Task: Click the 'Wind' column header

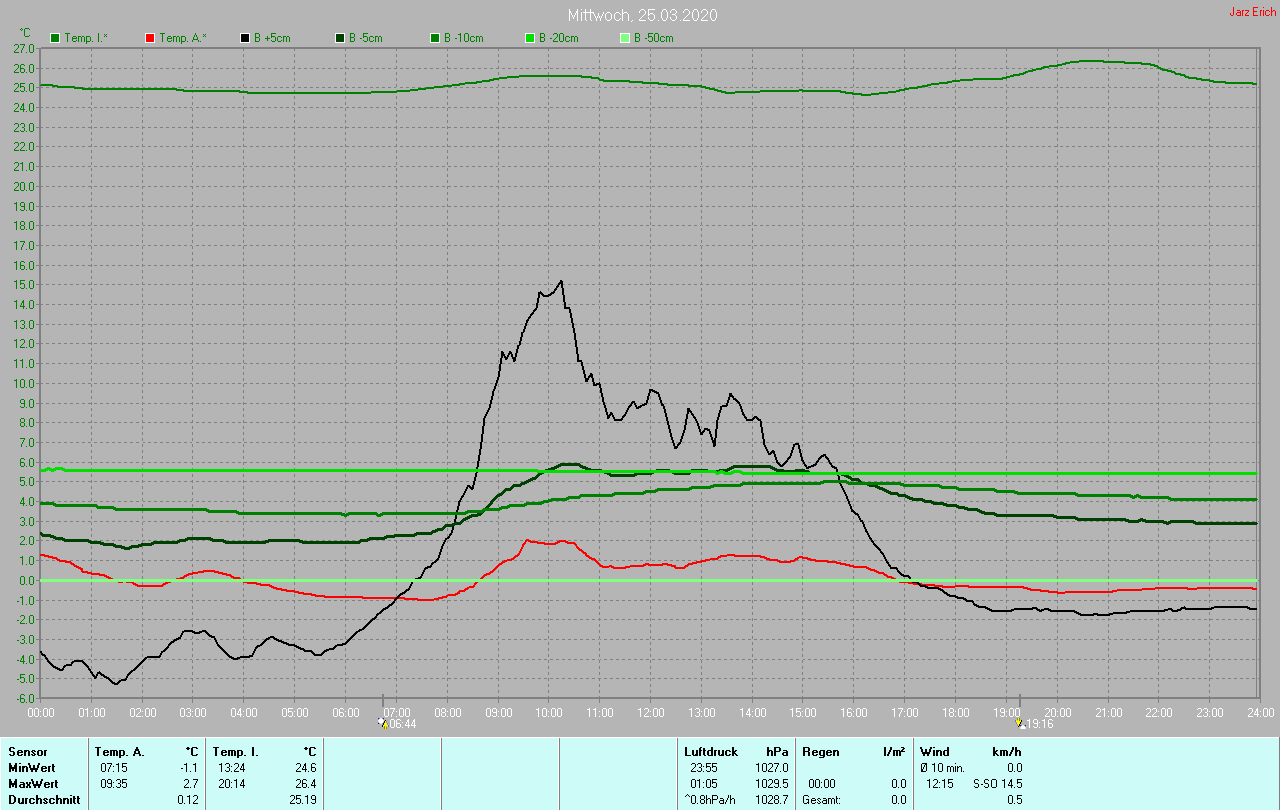Action: [x=935, y=751]
